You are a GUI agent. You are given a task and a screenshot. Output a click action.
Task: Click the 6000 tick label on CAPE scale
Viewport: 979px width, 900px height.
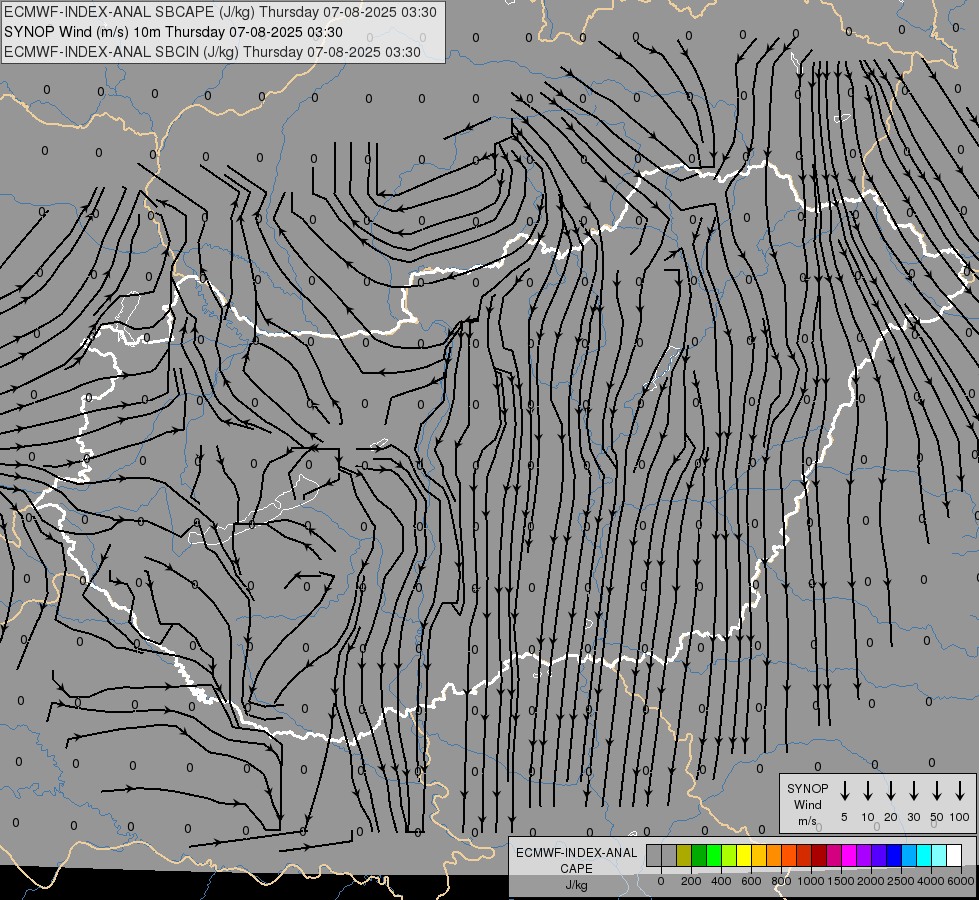tap(961, 881)
